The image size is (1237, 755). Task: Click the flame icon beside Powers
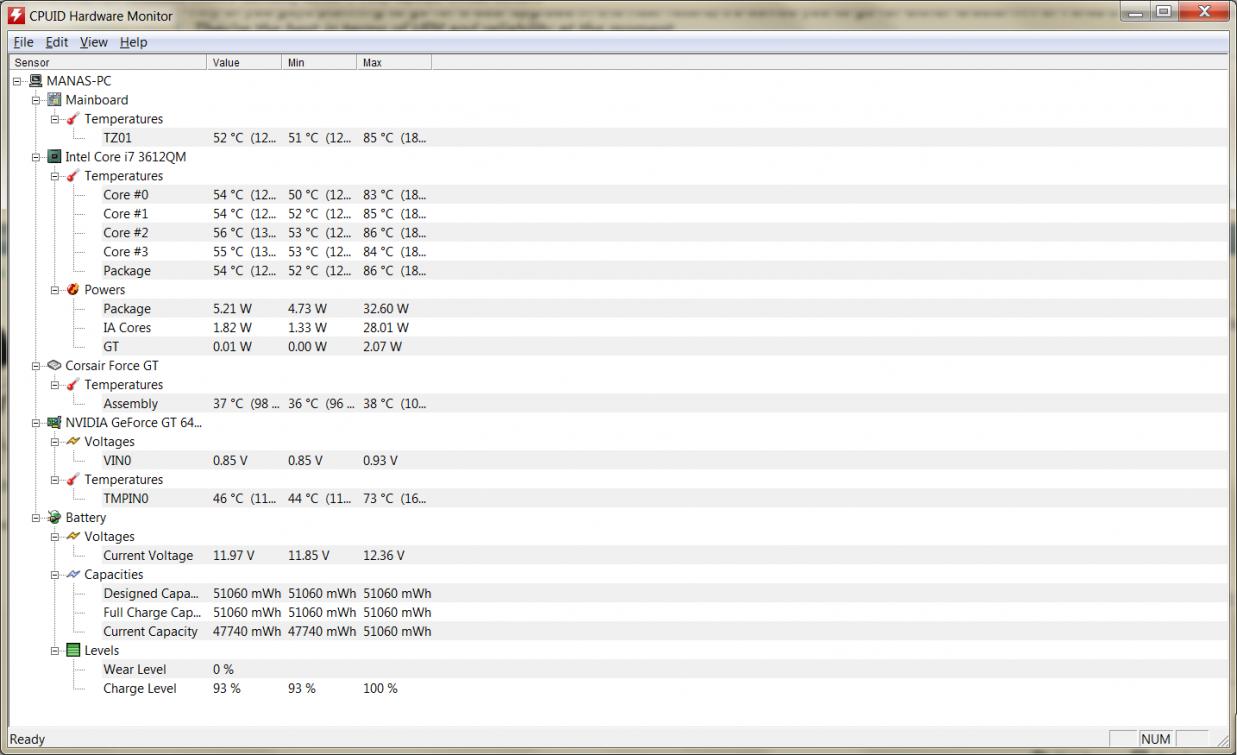[73, 290]
